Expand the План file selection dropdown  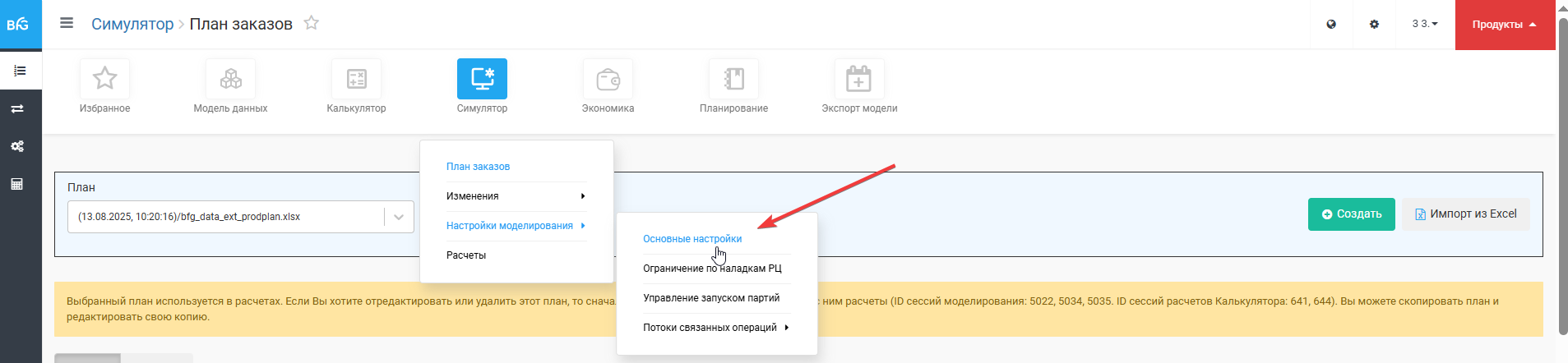399,217
